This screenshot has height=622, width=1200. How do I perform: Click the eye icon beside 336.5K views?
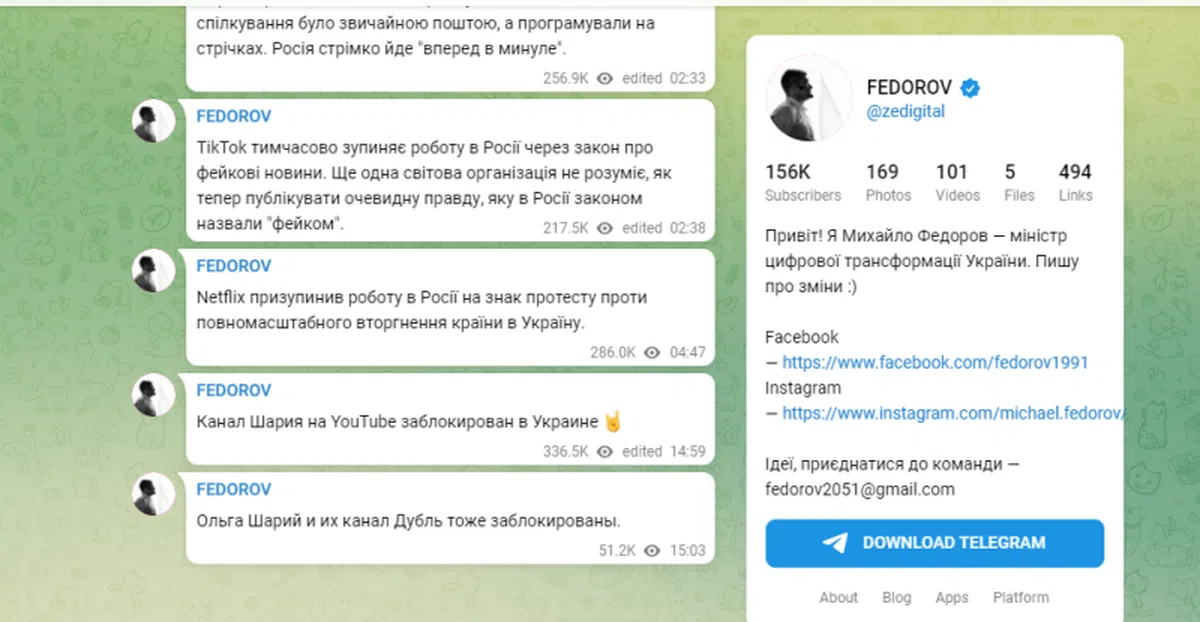point(604,451)
